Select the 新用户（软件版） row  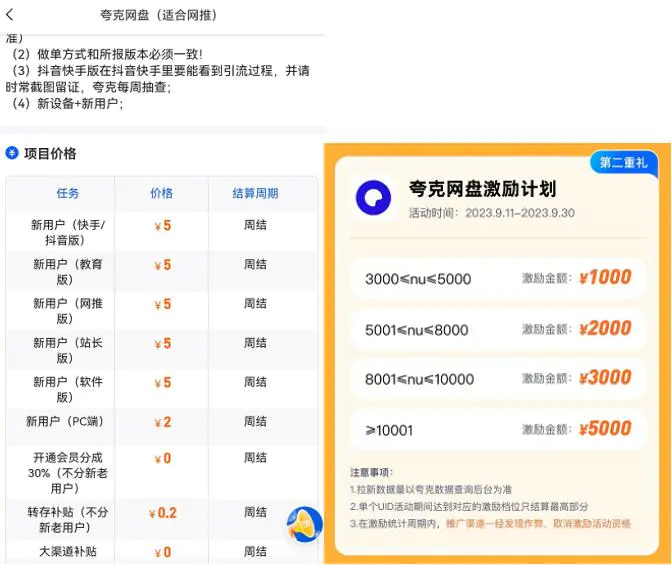click(x=162, y=389)
